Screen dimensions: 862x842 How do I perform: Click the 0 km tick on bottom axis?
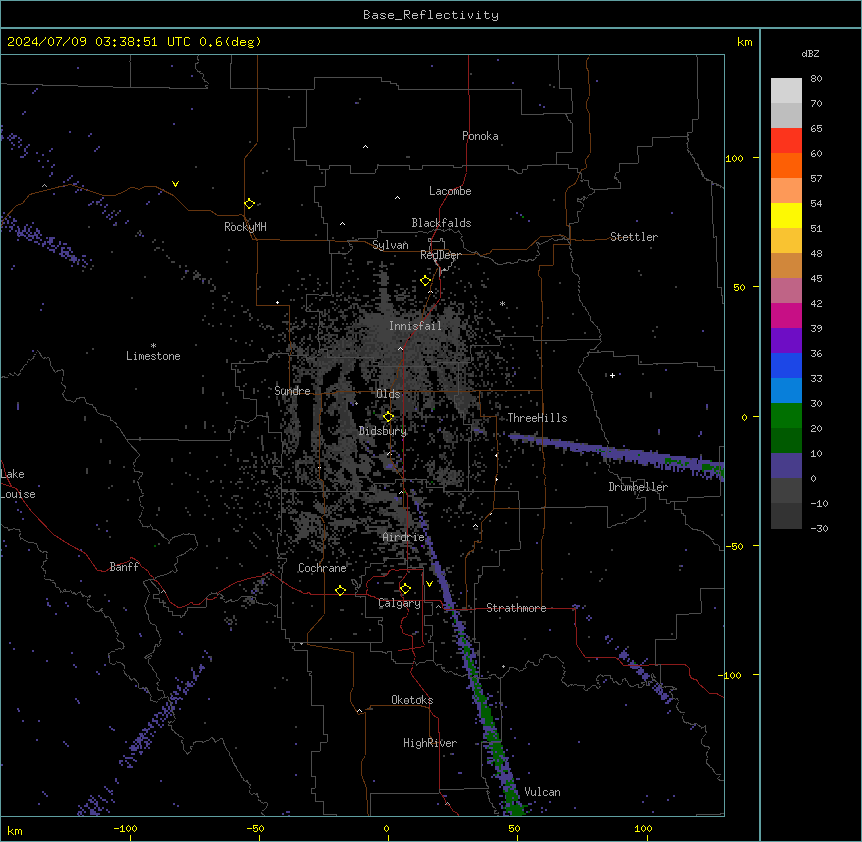(x=386, y=828)
